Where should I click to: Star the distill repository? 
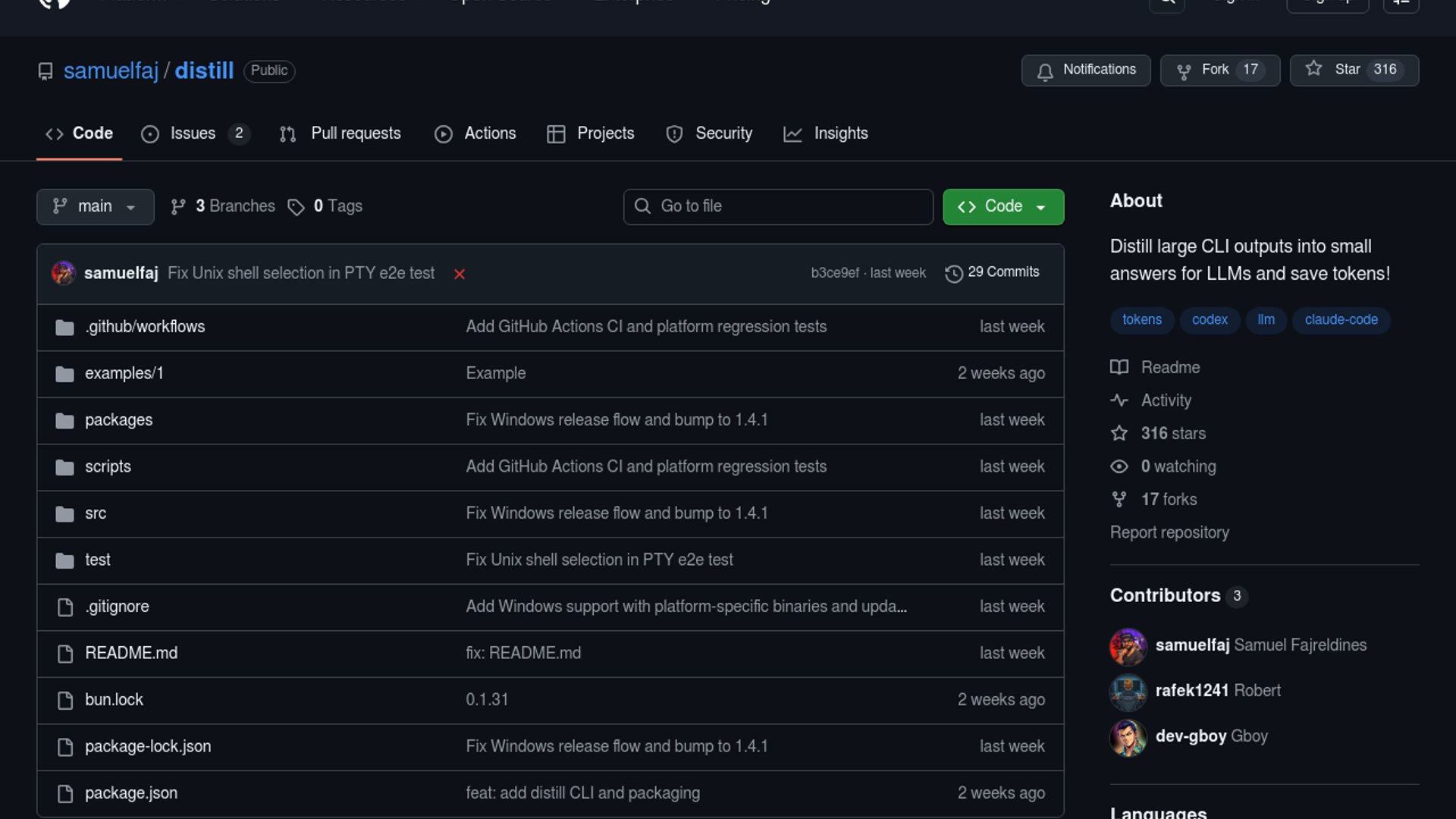1354,70
